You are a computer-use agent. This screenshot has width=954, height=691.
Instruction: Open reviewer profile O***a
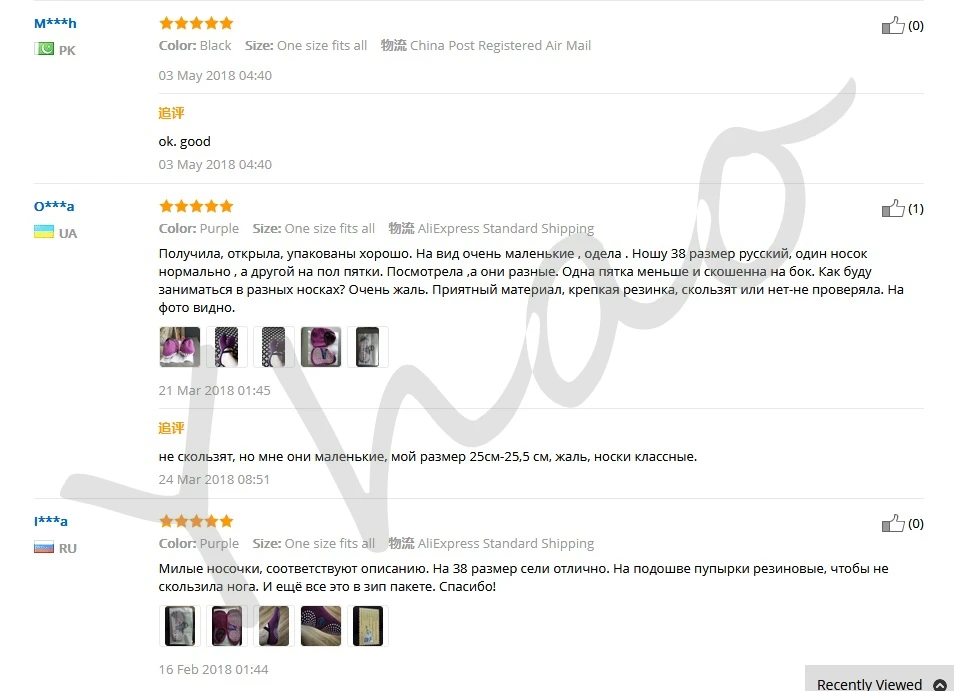click(x=54, y=206)
